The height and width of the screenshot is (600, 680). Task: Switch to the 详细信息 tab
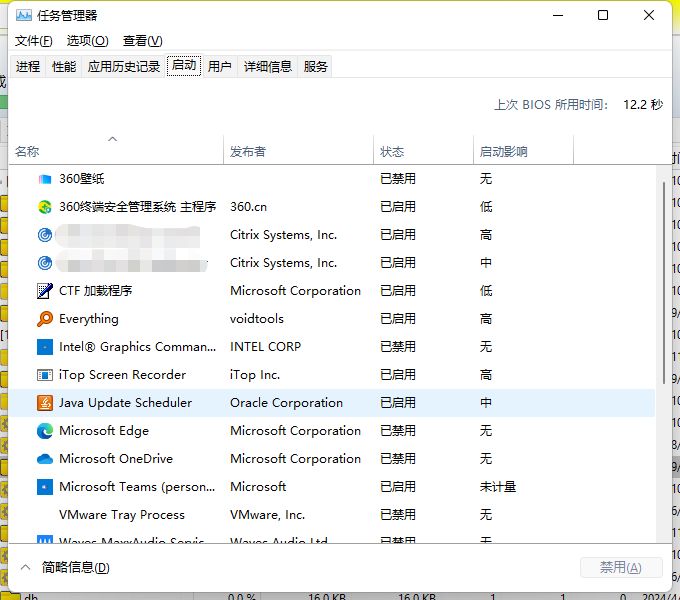click(x=268, y=66)
